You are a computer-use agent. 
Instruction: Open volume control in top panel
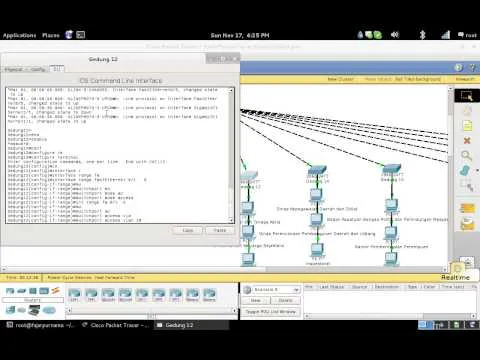pyautogui.click(x=395, y=35)
